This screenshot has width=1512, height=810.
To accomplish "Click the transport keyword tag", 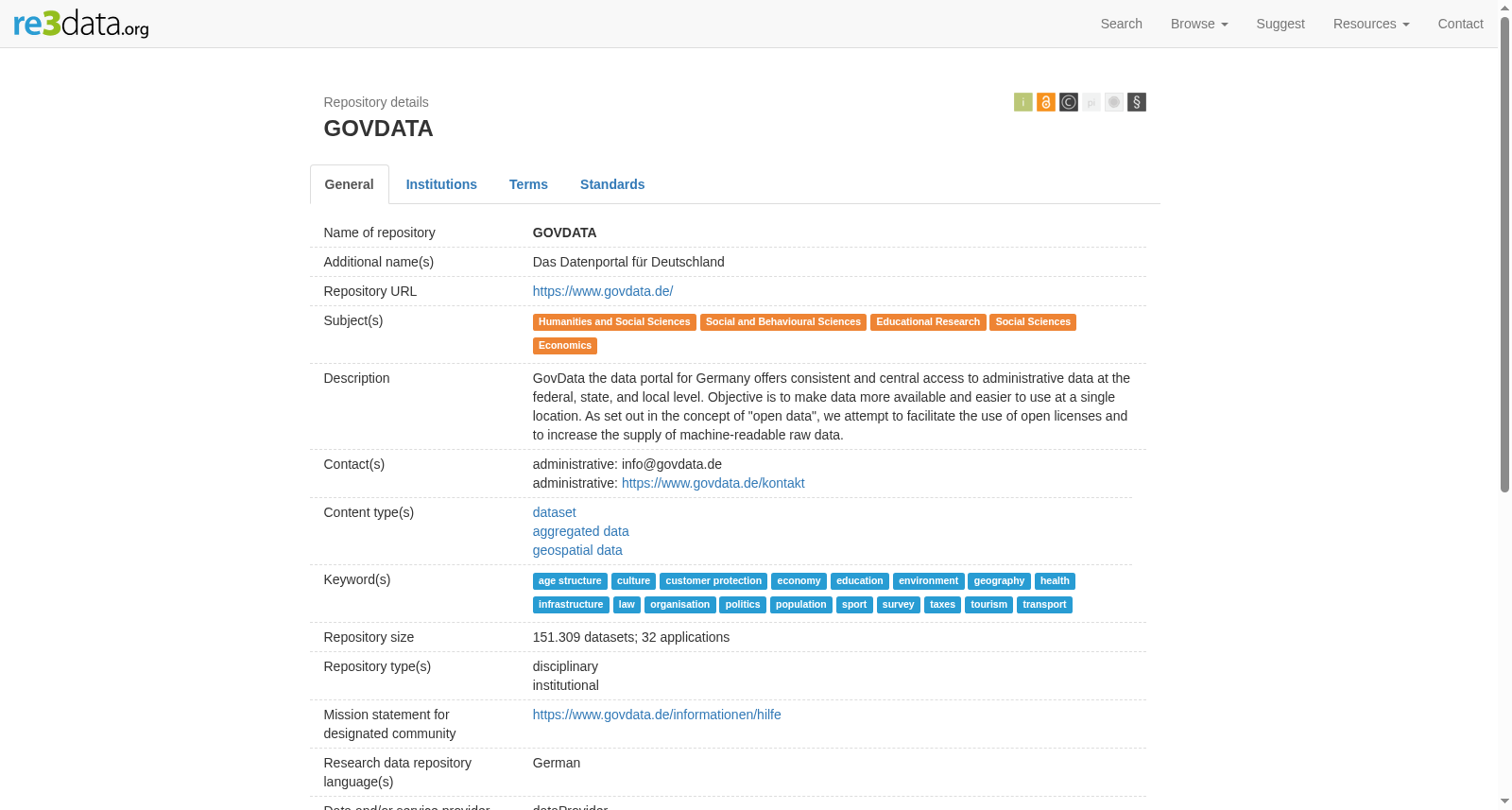I will click(1044, 605).
